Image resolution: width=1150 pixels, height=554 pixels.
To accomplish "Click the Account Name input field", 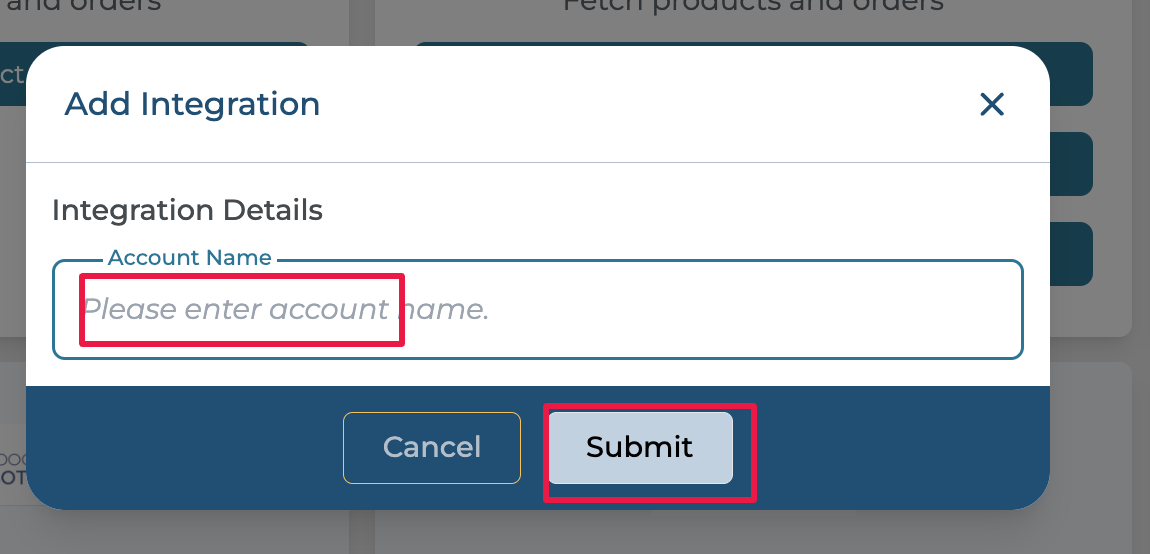I will point(700,310).
